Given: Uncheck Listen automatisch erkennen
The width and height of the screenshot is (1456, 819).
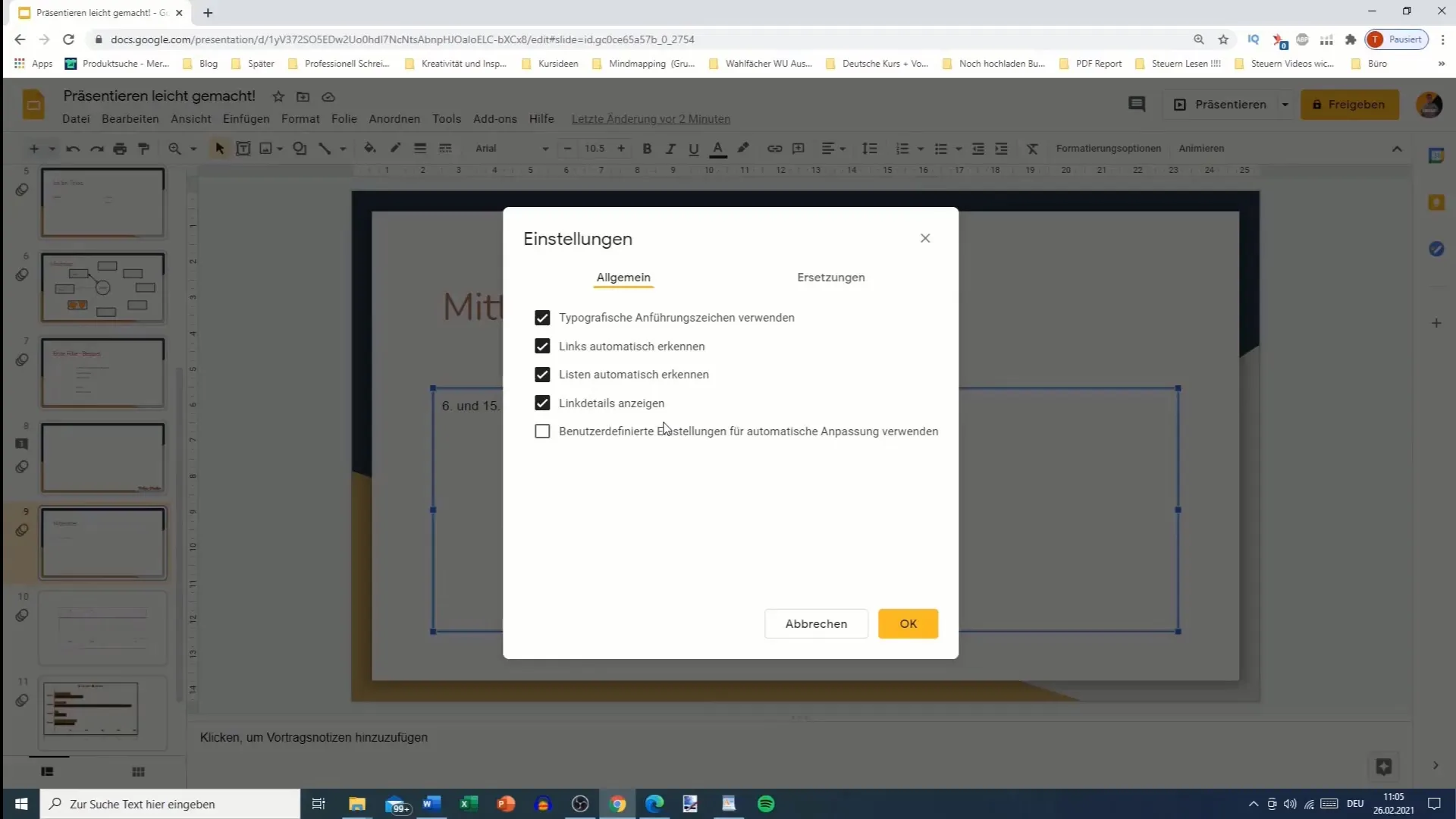Looking at the screenshot, I should coord(542,375).
